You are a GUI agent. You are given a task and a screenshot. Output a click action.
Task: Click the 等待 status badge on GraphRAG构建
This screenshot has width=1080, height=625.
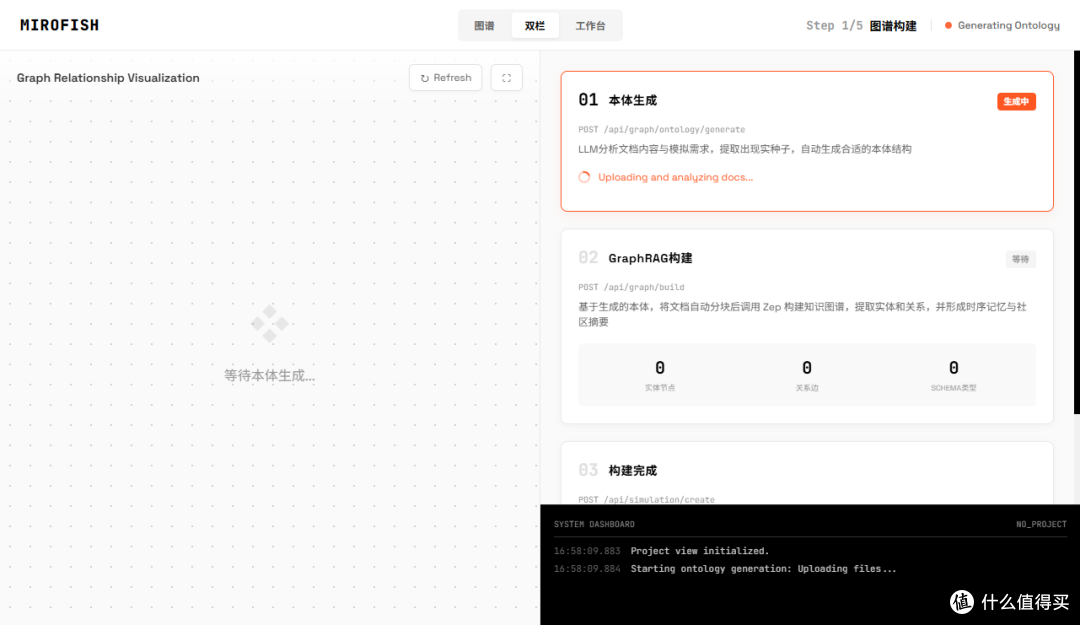pos(1020,259)
